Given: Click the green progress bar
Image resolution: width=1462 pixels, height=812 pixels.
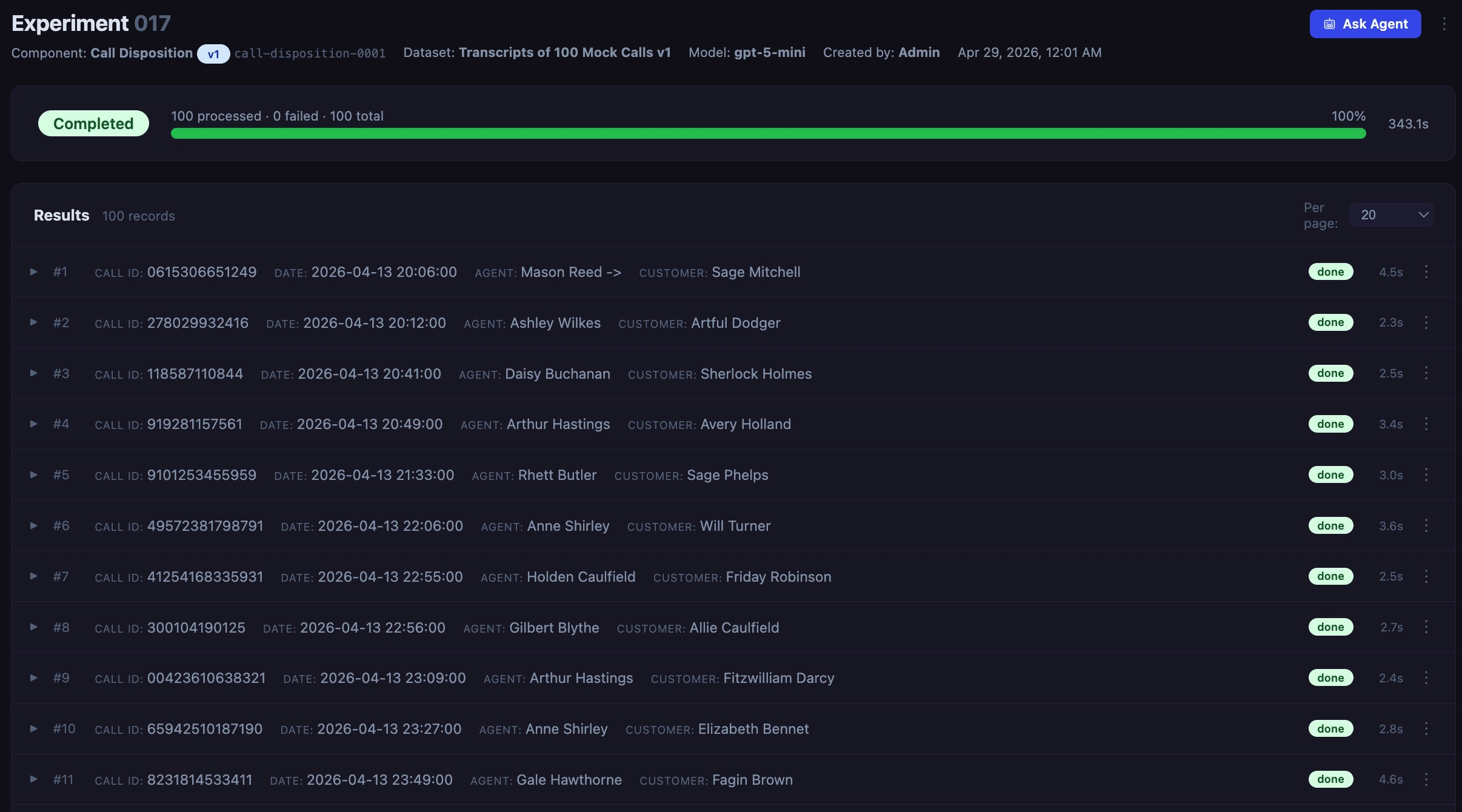Looking at the screenshot, I should click(x=768, y=133).
